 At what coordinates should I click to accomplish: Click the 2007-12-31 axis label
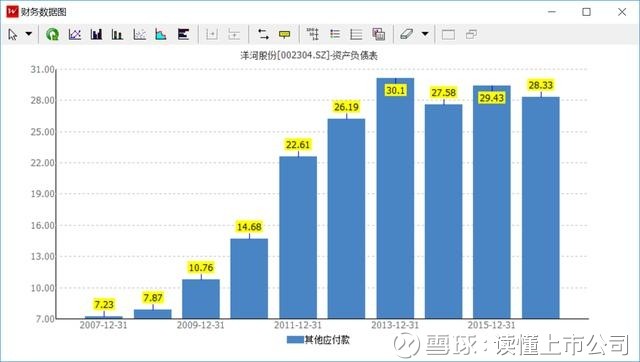103,325
